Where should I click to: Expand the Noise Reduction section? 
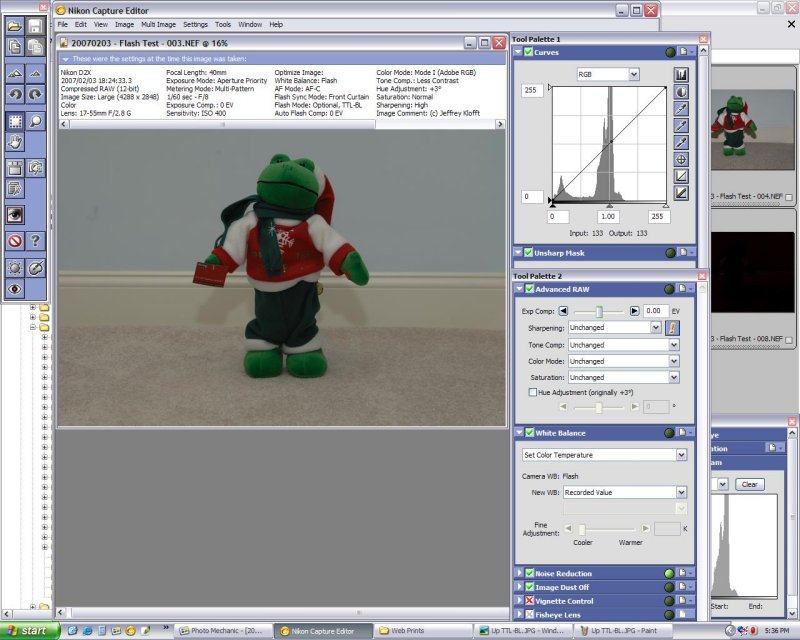[x=519, y=573]
